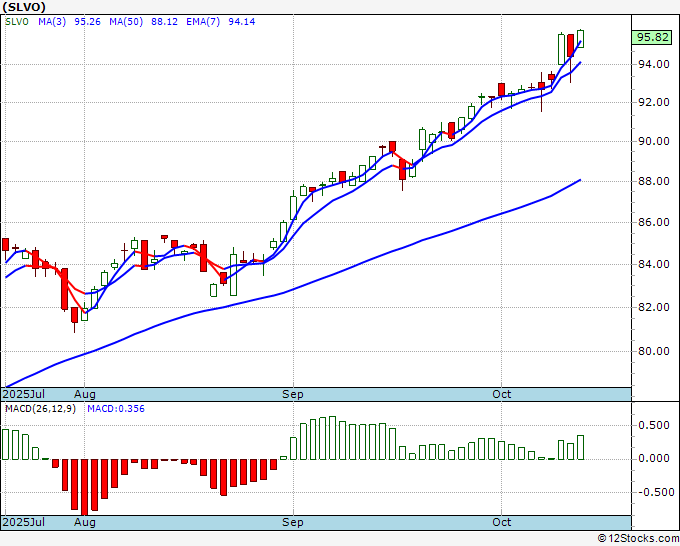Click the EMA(7) legend label
The height and width of the screenshot is (546, 680).
click(203, 22)
